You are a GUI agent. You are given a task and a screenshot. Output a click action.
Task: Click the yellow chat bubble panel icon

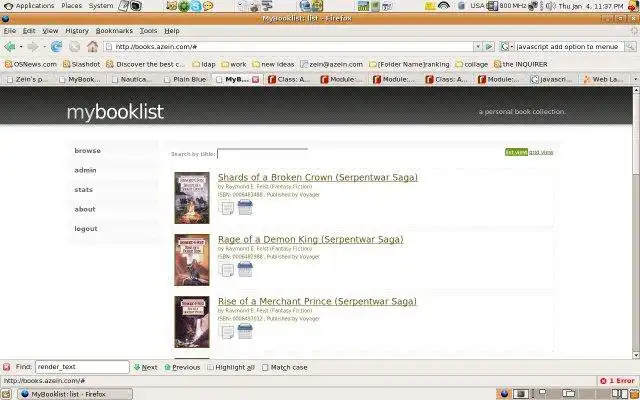tap(208, 6)
